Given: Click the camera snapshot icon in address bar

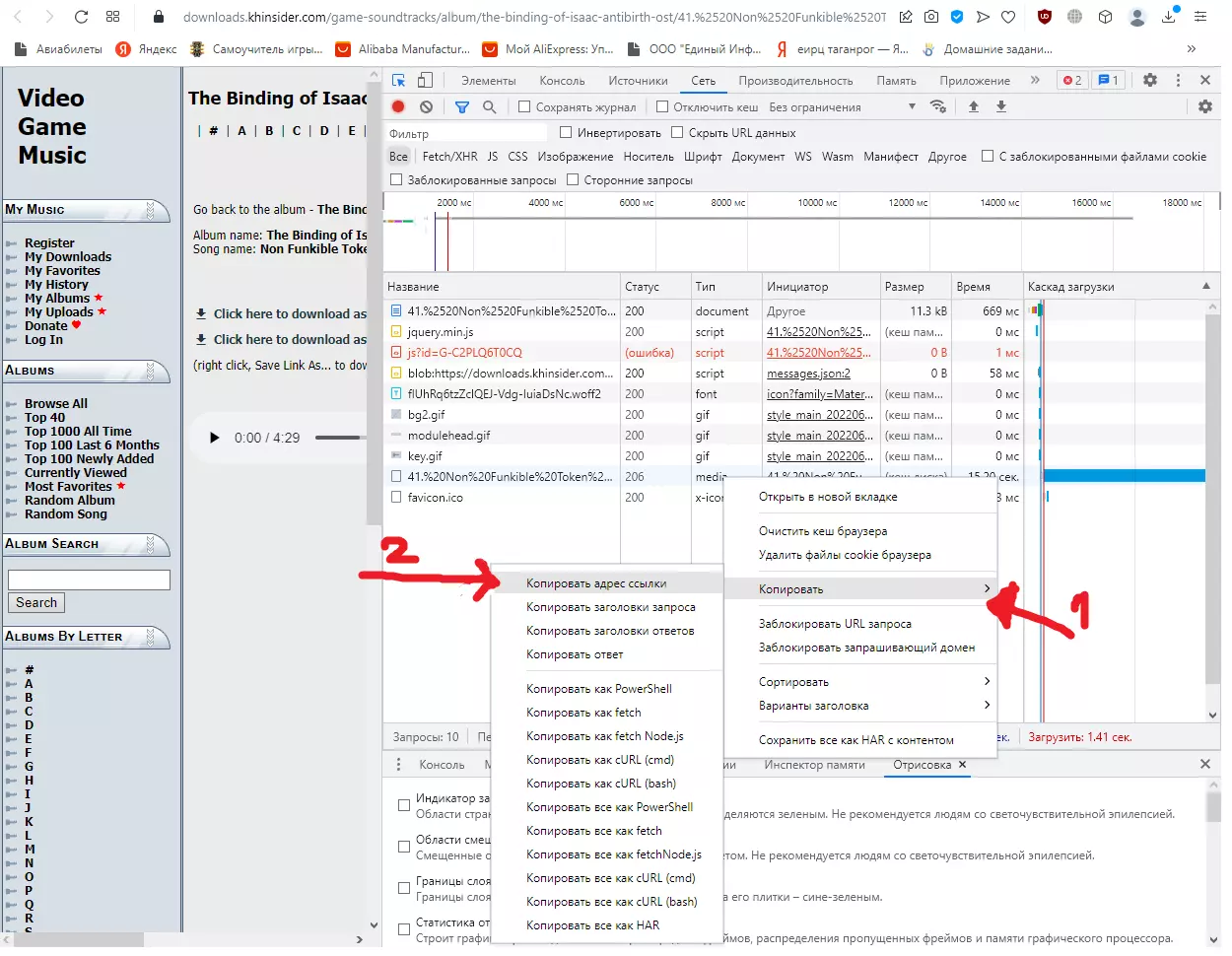Looking at the screenshot, I should pos(931,17).
